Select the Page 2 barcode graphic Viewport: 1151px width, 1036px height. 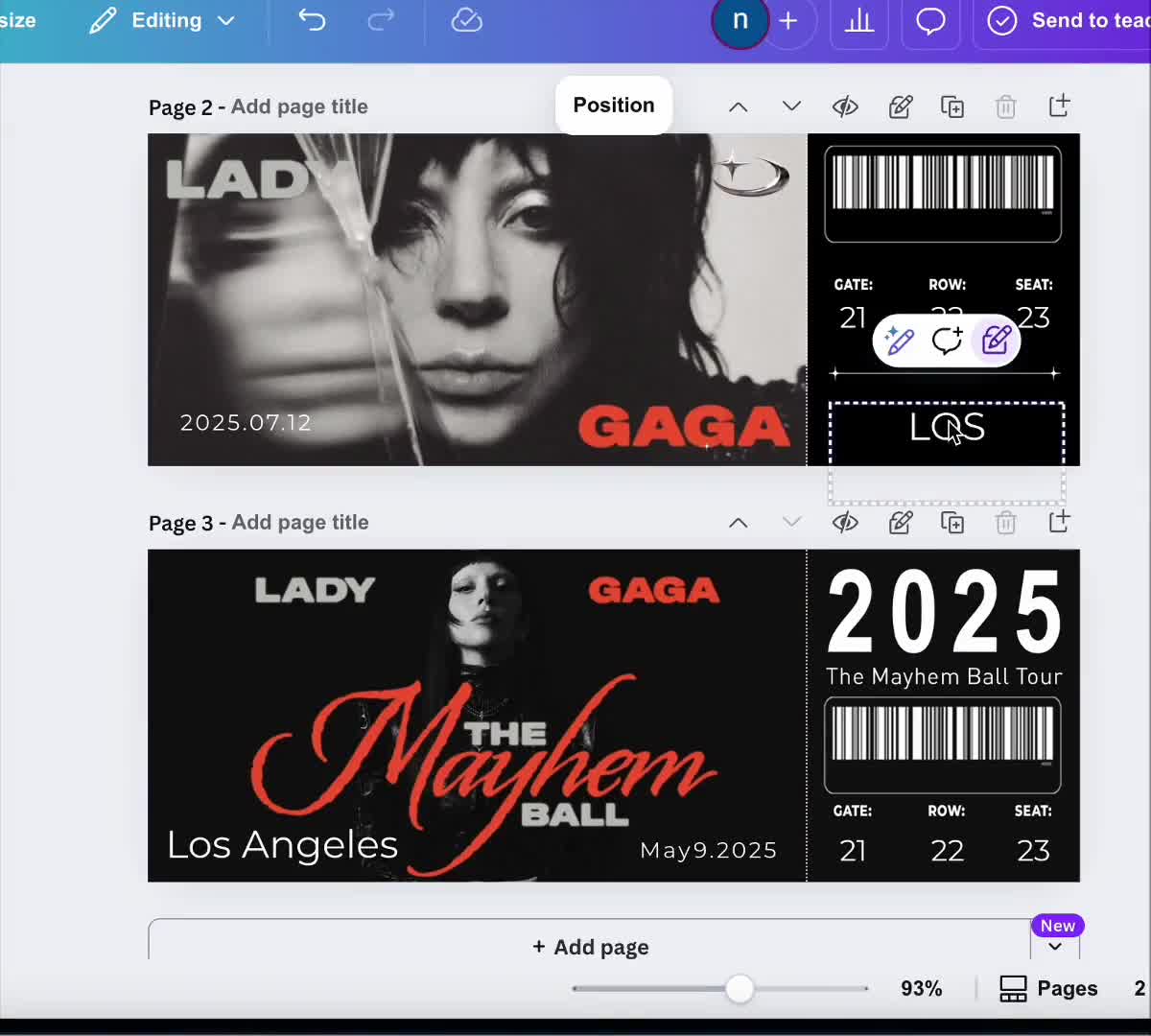click(943, 194)
